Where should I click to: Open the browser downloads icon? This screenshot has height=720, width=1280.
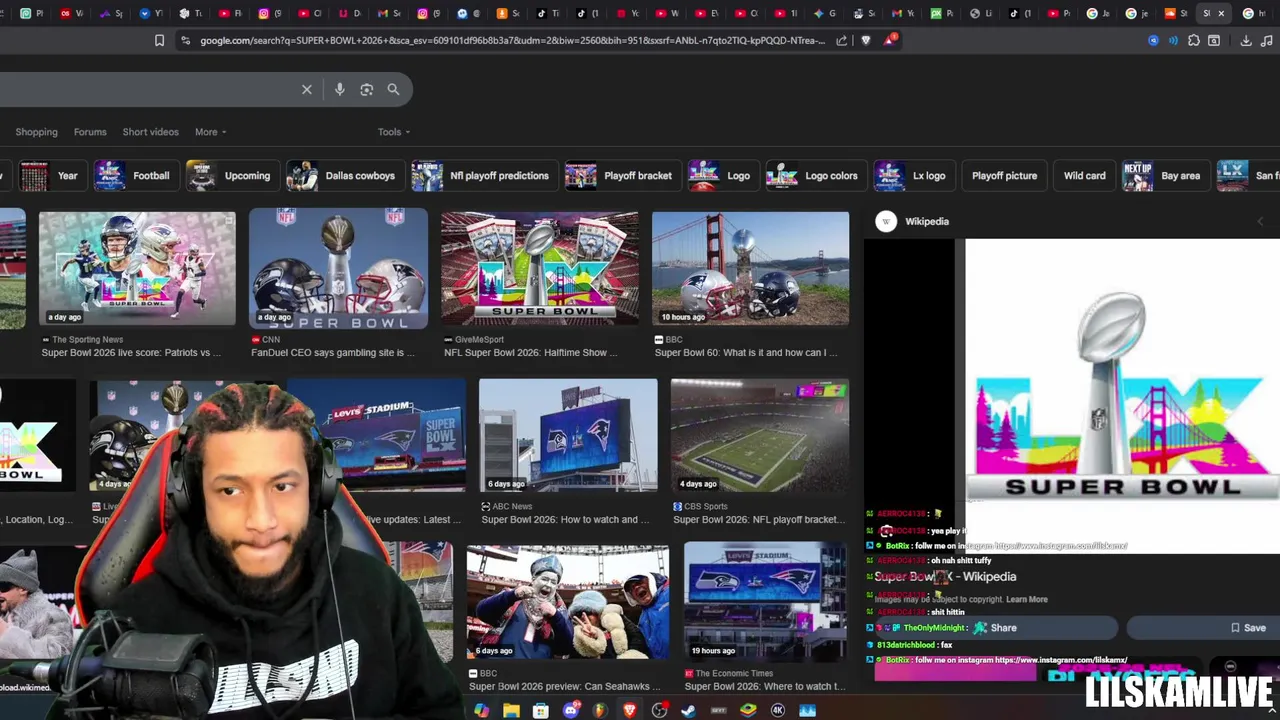click(x=1246, y=41)
